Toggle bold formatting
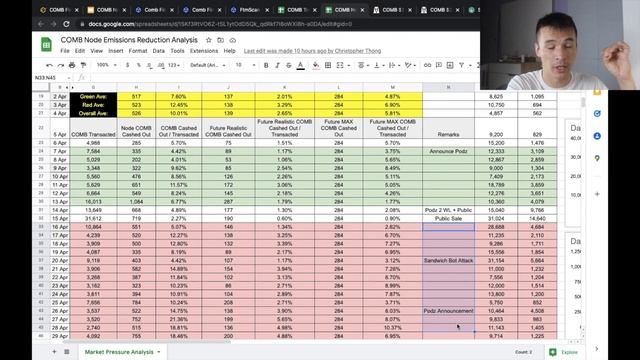 tap(266, 65)
